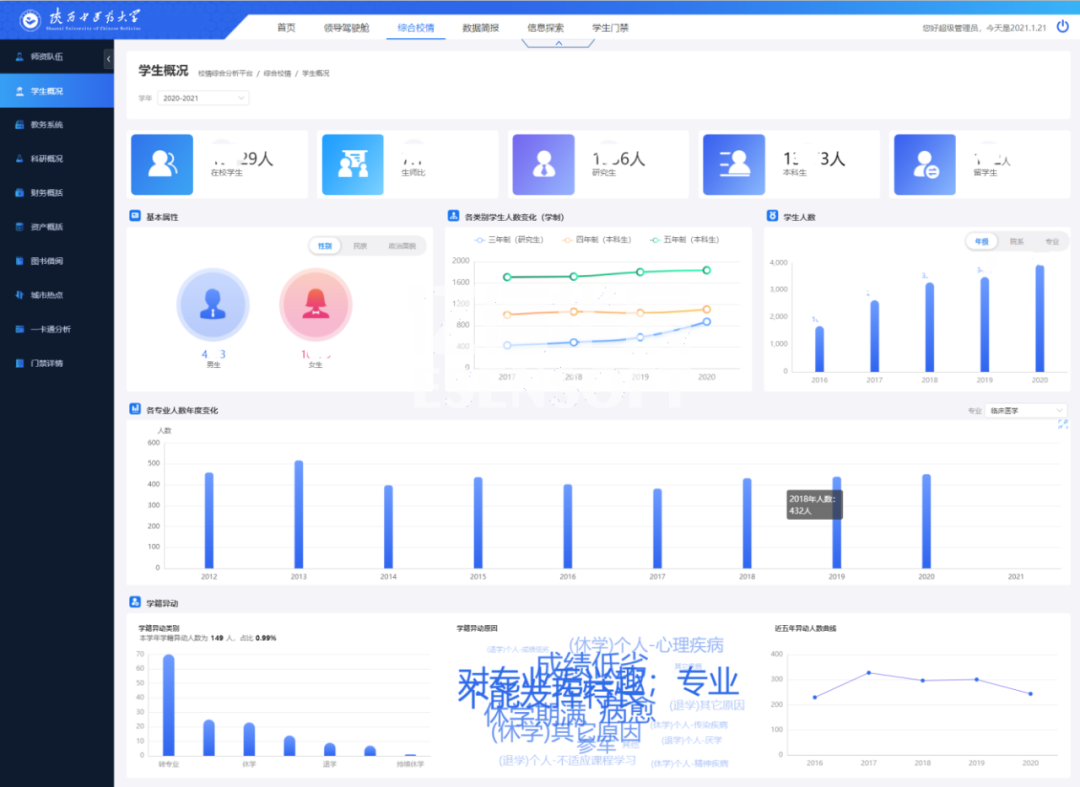The height and width of the screenshot is (787, 1080).
Task: Collapse the top navigation with chevron
Action: pos(558,44)
